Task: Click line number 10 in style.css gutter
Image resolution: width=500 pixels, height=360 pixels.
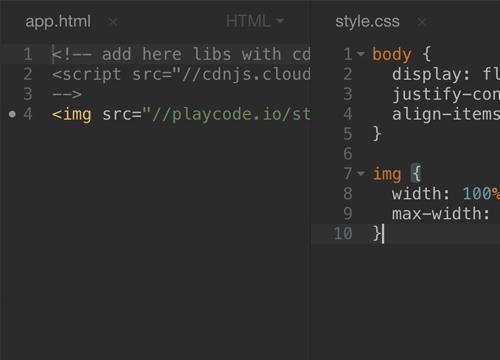Action: [343, 233]
